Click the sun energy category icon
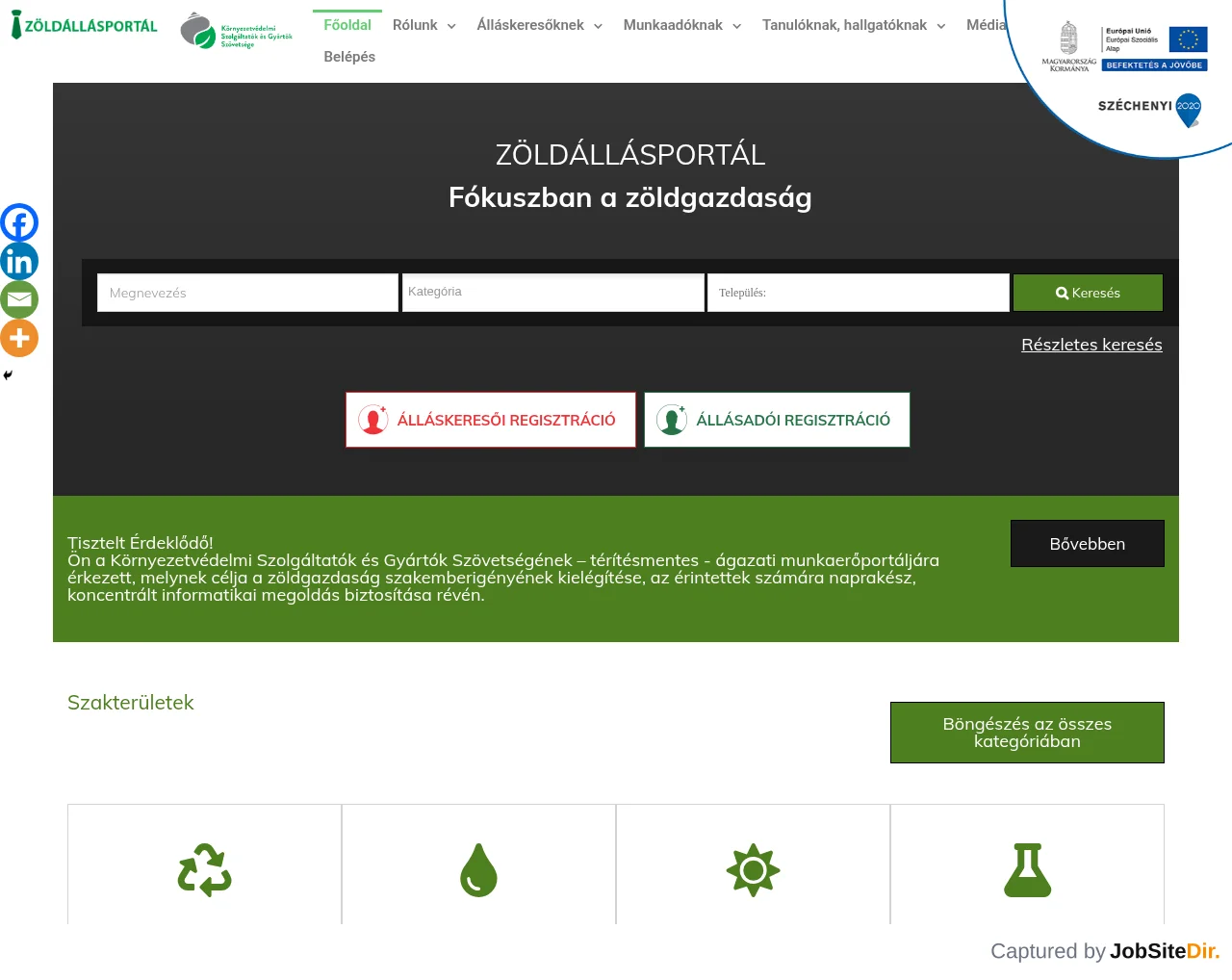 (x=753, y=870)
